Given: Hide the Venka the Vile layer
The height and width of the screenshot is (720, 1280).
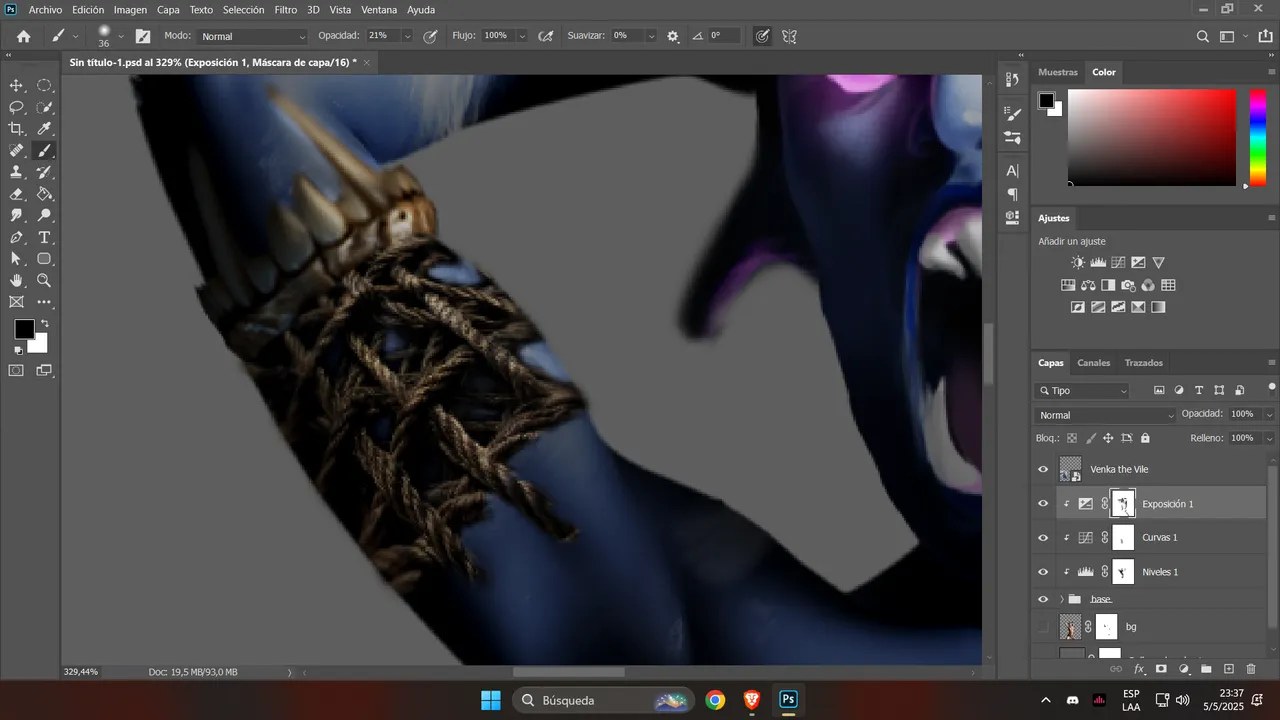Looking at the screenshot, I should pyautogui.click(x=1043, y=469).
